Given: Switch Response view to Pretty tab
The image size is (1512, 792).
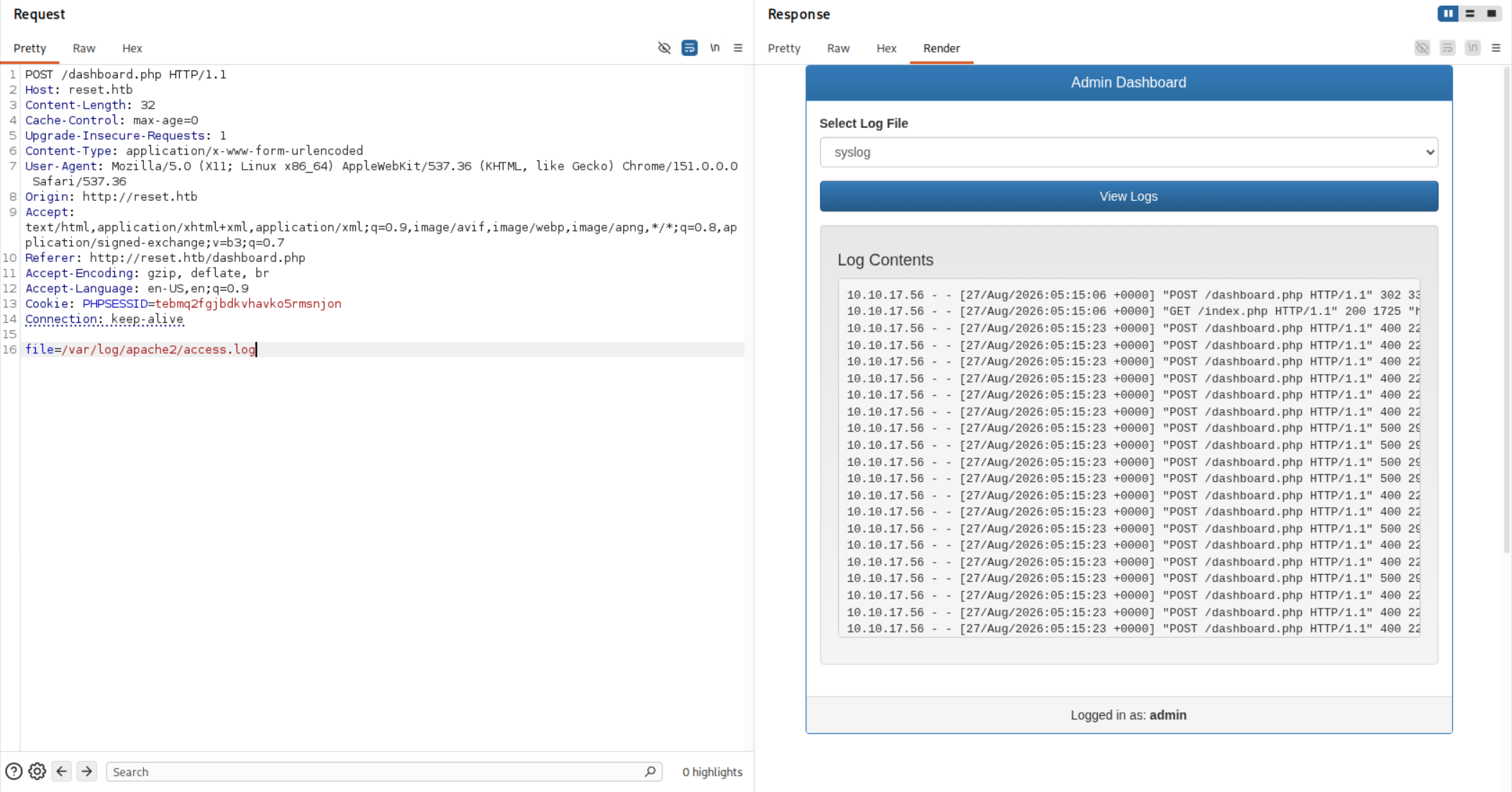Looking at the screenshot, I should pyautogui.click(x=784, y=48).
